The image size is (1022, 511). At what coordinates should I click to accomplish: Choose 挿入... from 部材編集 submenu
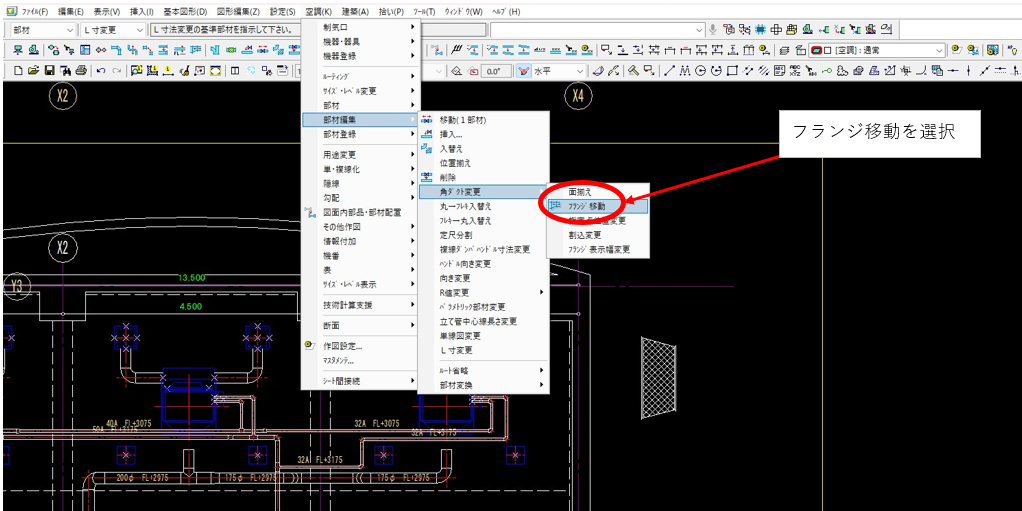tap(482, 134)
